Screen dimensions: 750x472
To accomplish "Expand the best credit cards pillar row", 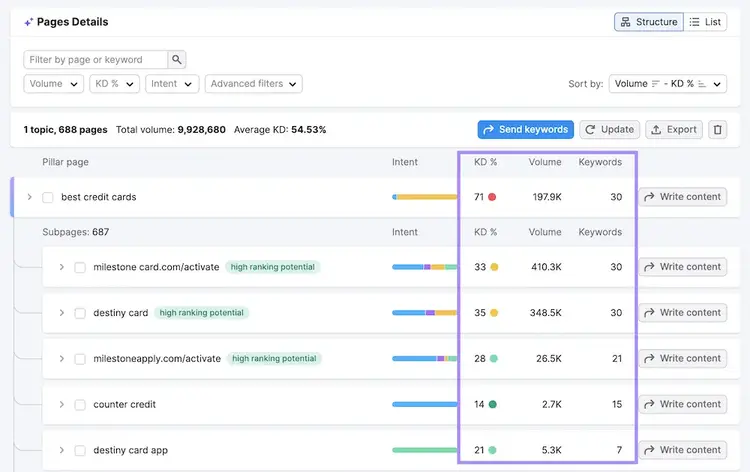I will tap(30, 197).
